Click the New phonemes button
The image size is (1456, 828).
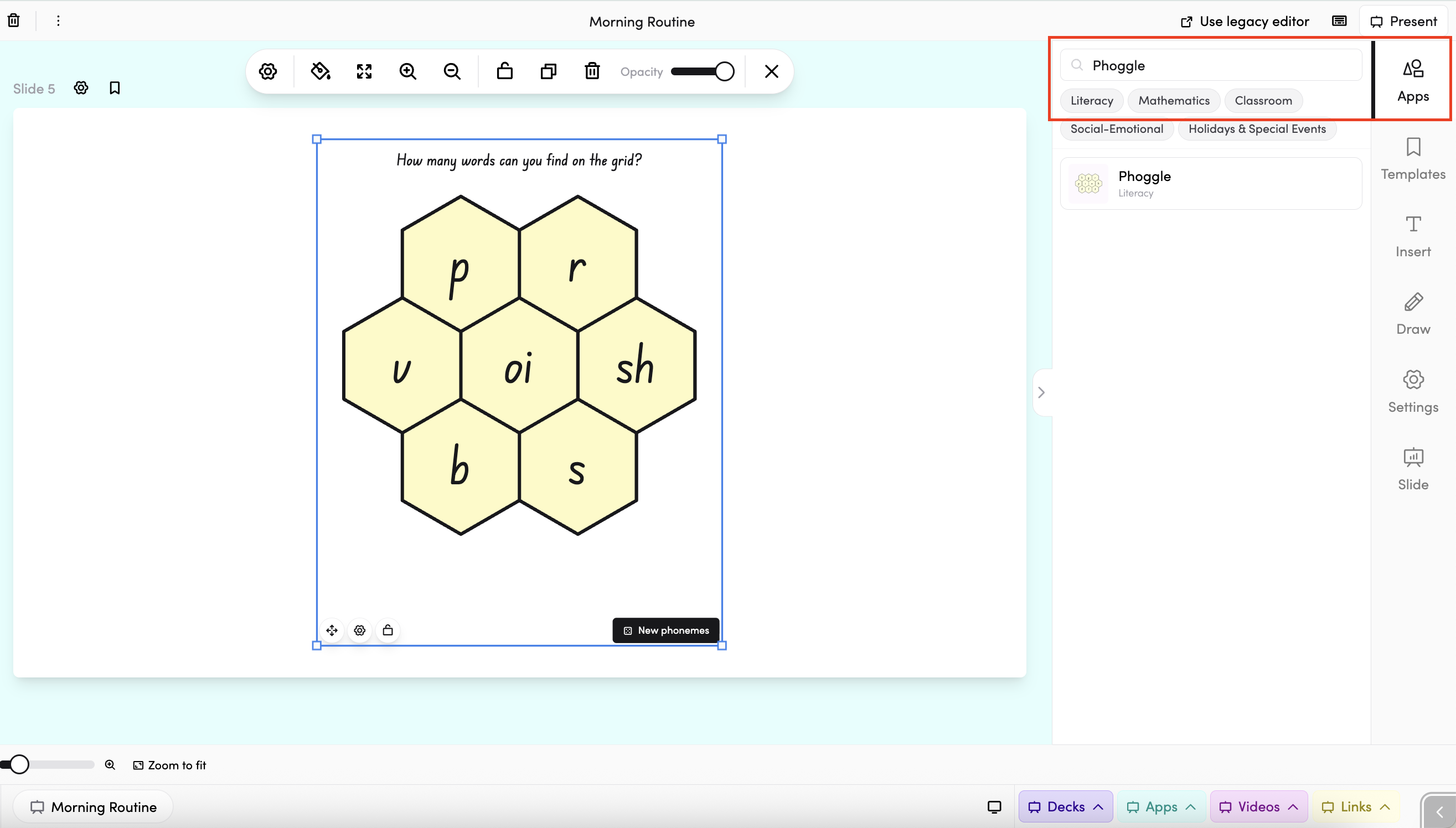(665, 630)
